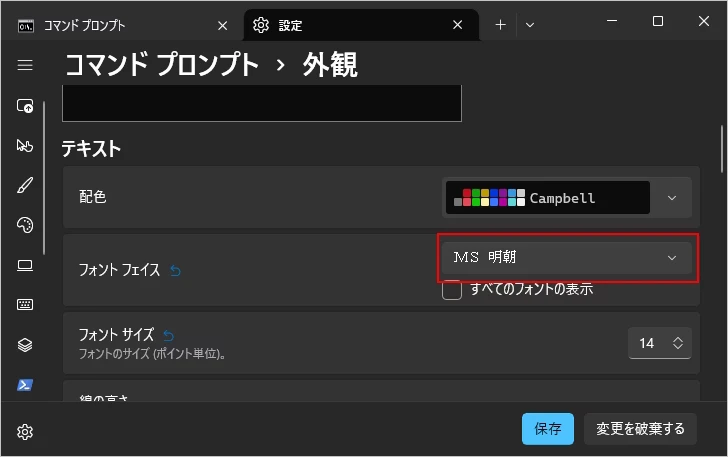Image resolution: width=728 pixels, height=457 pixels.
Task: Click the settings gear icon at bottom-left
Action: (25, 432)
